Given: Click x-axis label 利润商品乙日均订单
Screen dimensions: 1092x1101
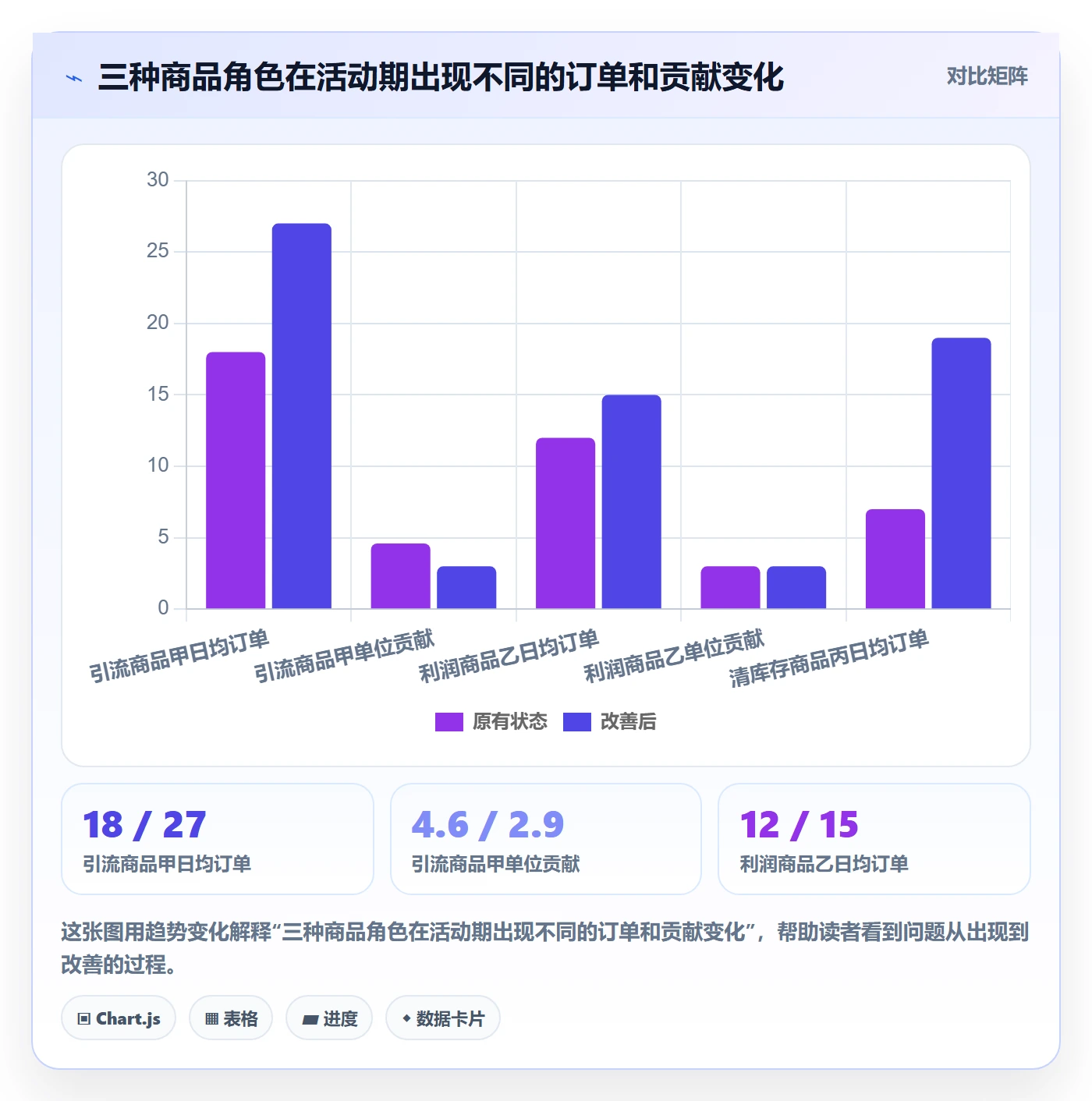Looking at the screenshot, I should click(x=509, y=656).
